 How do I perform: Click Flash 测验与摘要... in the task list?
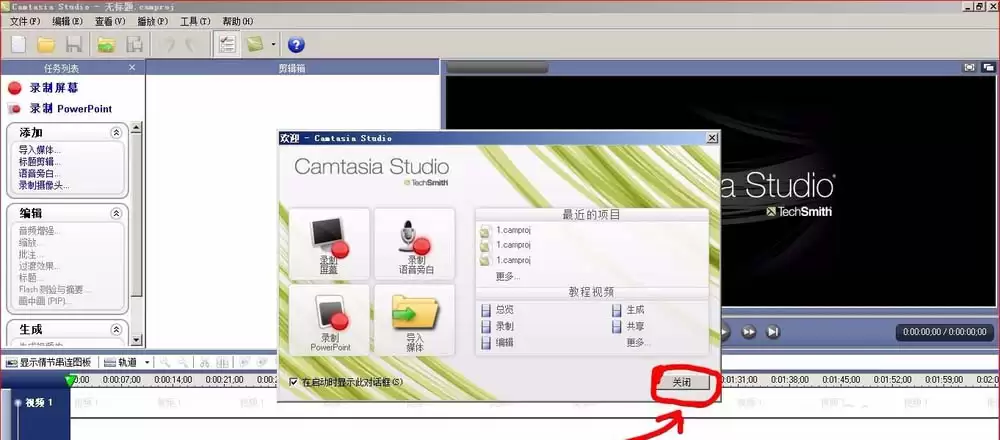(55, 290)
